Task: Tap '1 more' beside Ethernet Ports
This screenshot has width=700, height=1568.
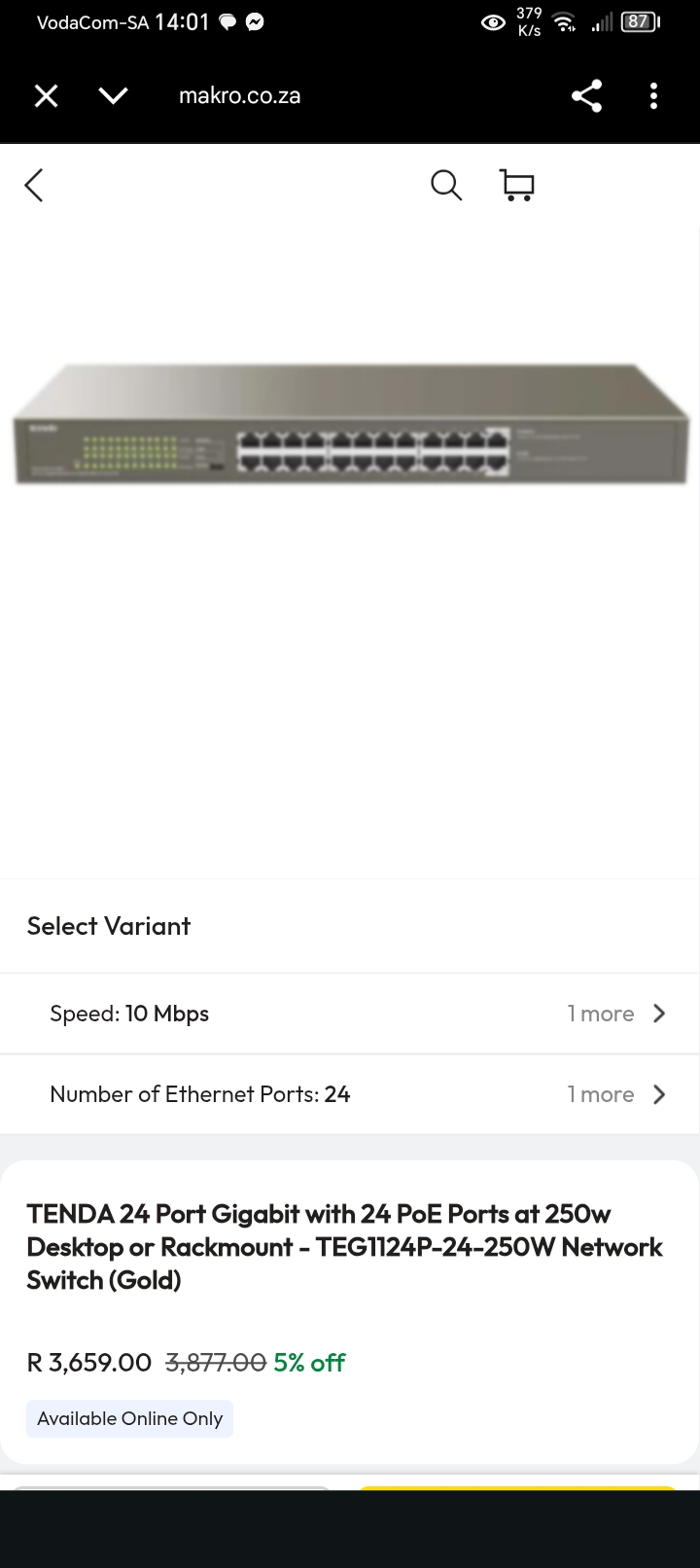Action: pos(600,1094)
